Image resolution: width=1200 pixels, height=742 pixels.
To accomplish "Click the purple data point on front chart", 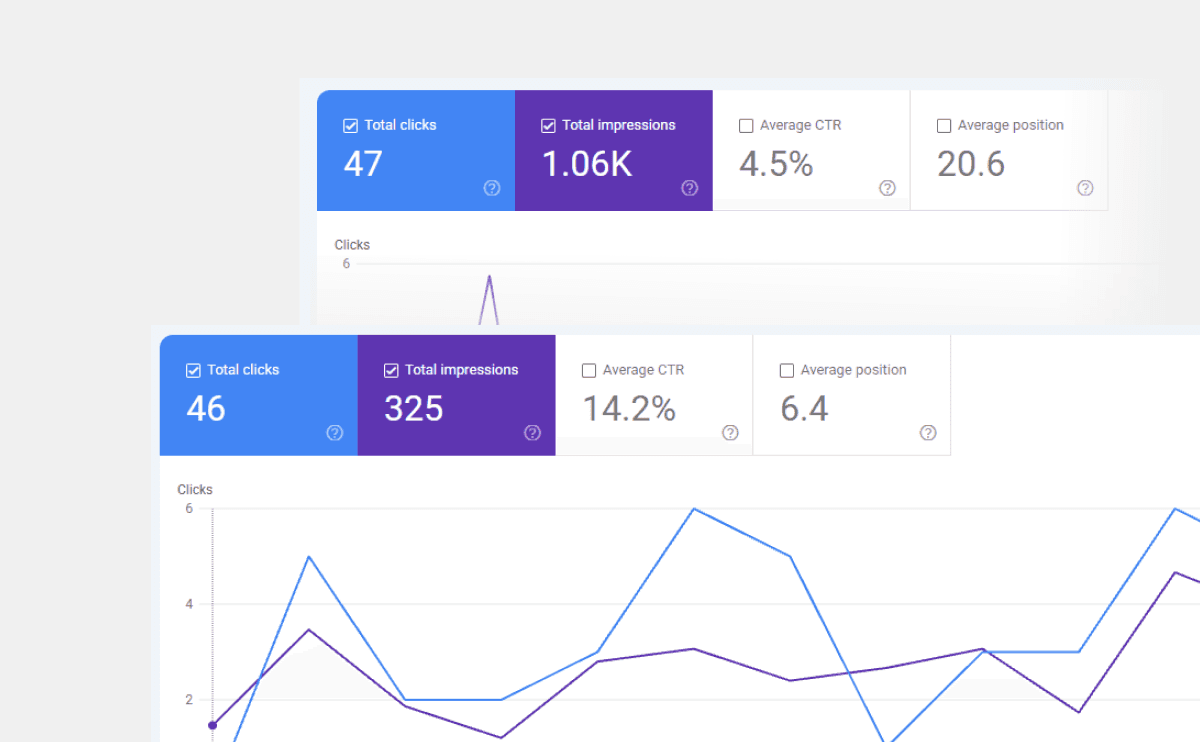I will click(212, 725).
